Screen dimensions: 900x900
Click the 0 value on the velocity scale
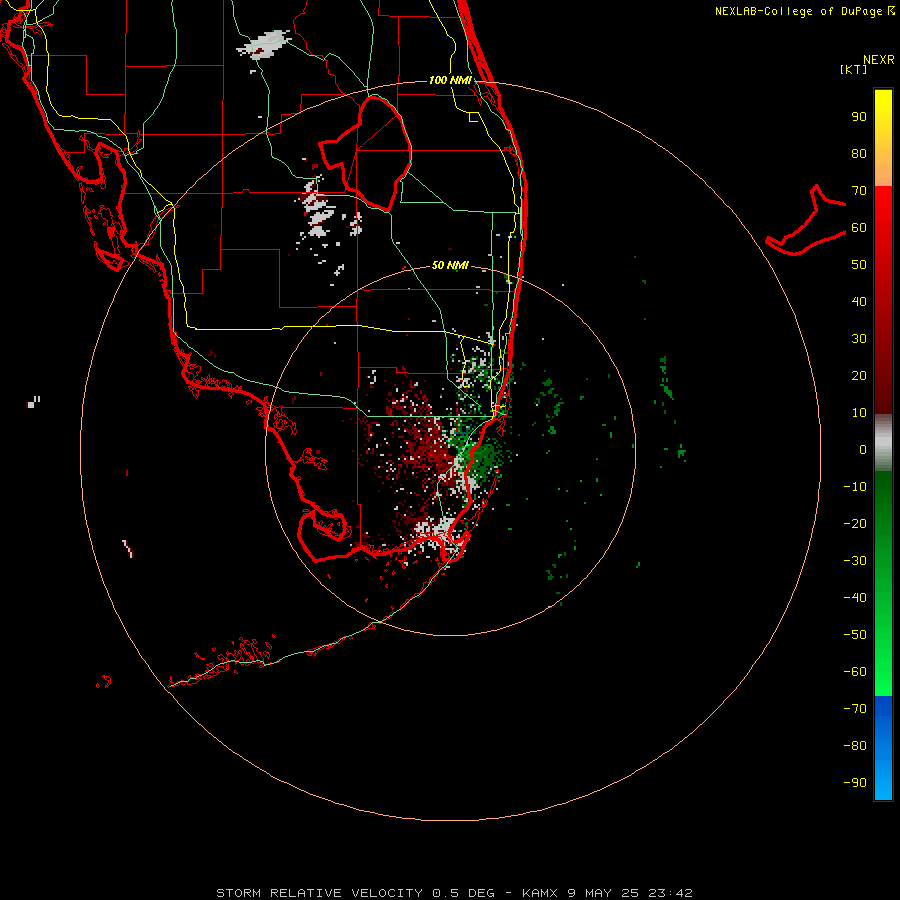(x=863, y=450)
